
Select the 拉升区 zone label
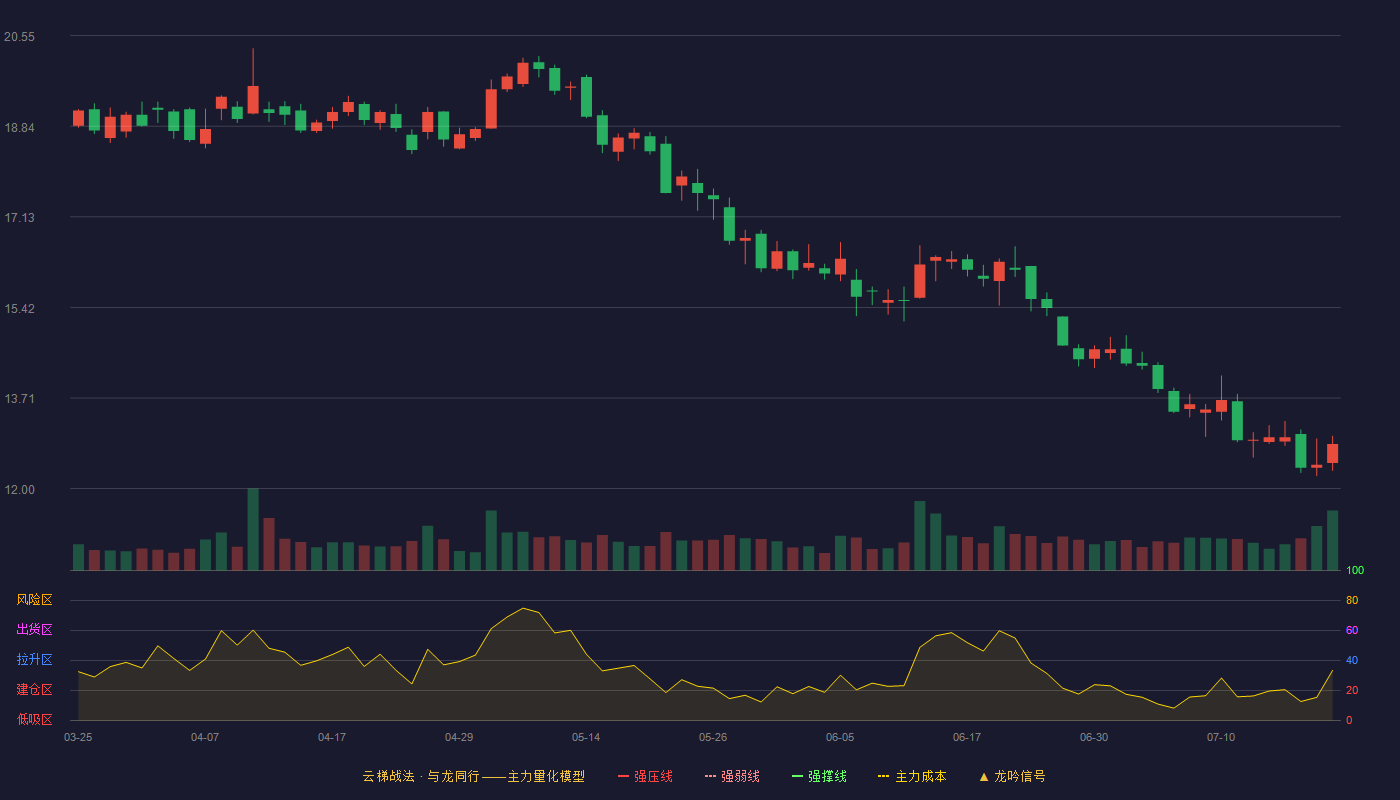click(34, 660)
